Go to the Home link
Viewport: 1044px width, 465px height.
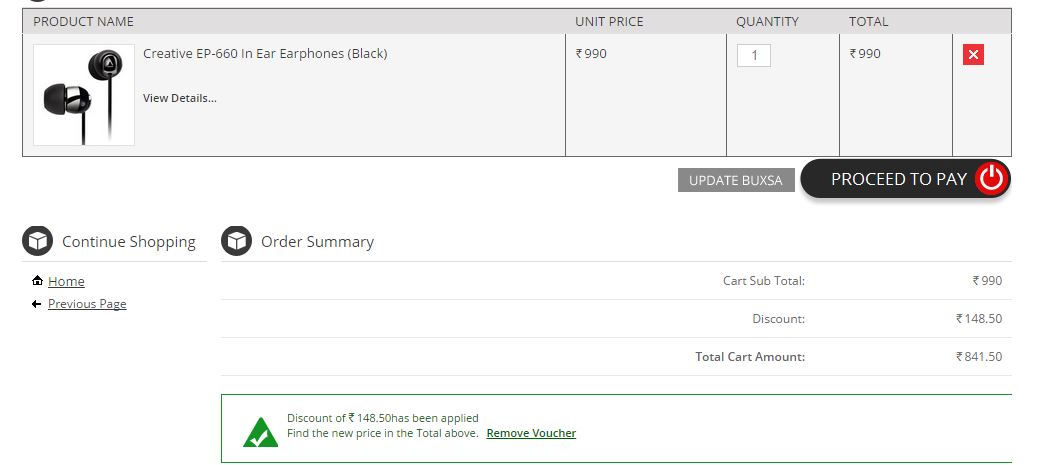[66, 282]
